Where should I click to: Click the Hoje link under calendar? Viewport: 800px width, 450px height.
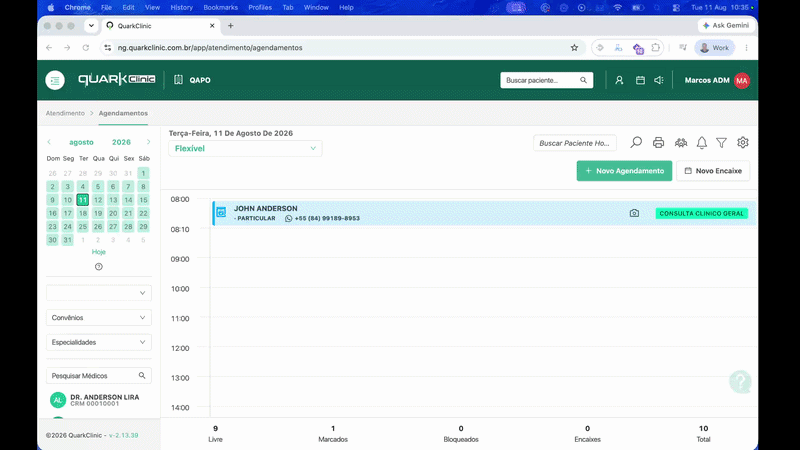[x=98, y=252]
